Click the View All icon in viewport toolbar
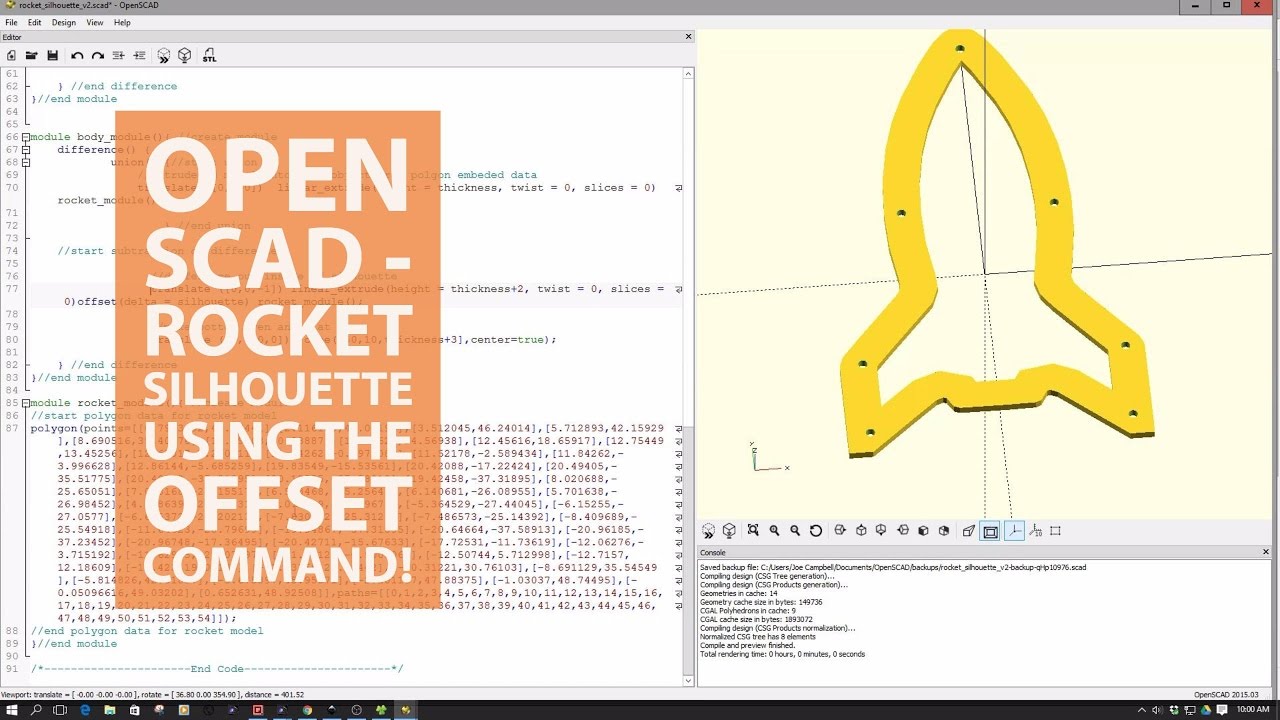Screen dimensions: 1280x720 tap(753, 531)
